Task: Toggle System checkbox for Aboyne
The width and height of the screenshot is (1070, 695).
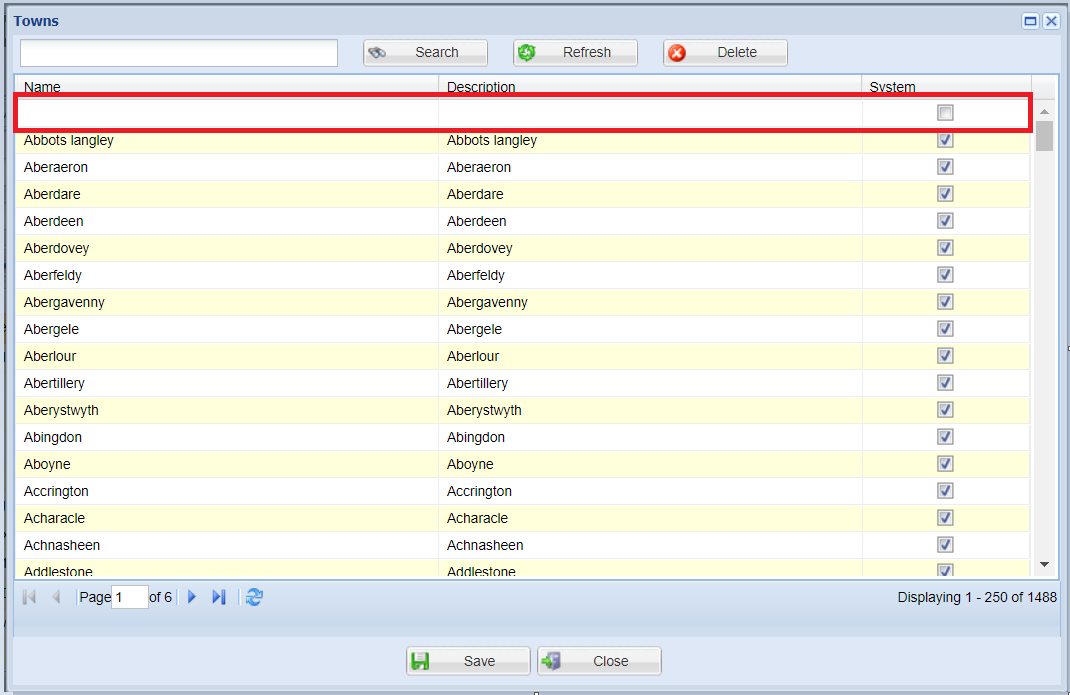Action: point(945,464)
